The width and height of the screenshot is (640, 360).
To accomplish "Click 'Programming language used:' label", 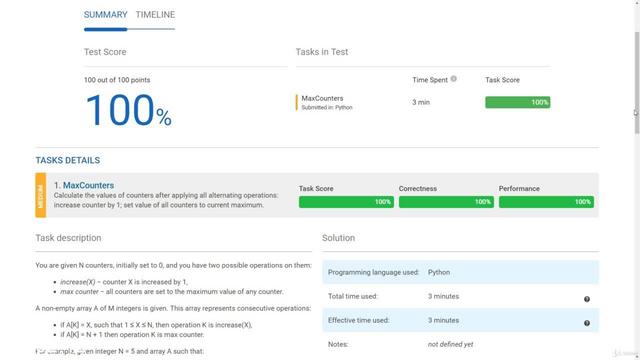I will (373, 272).
